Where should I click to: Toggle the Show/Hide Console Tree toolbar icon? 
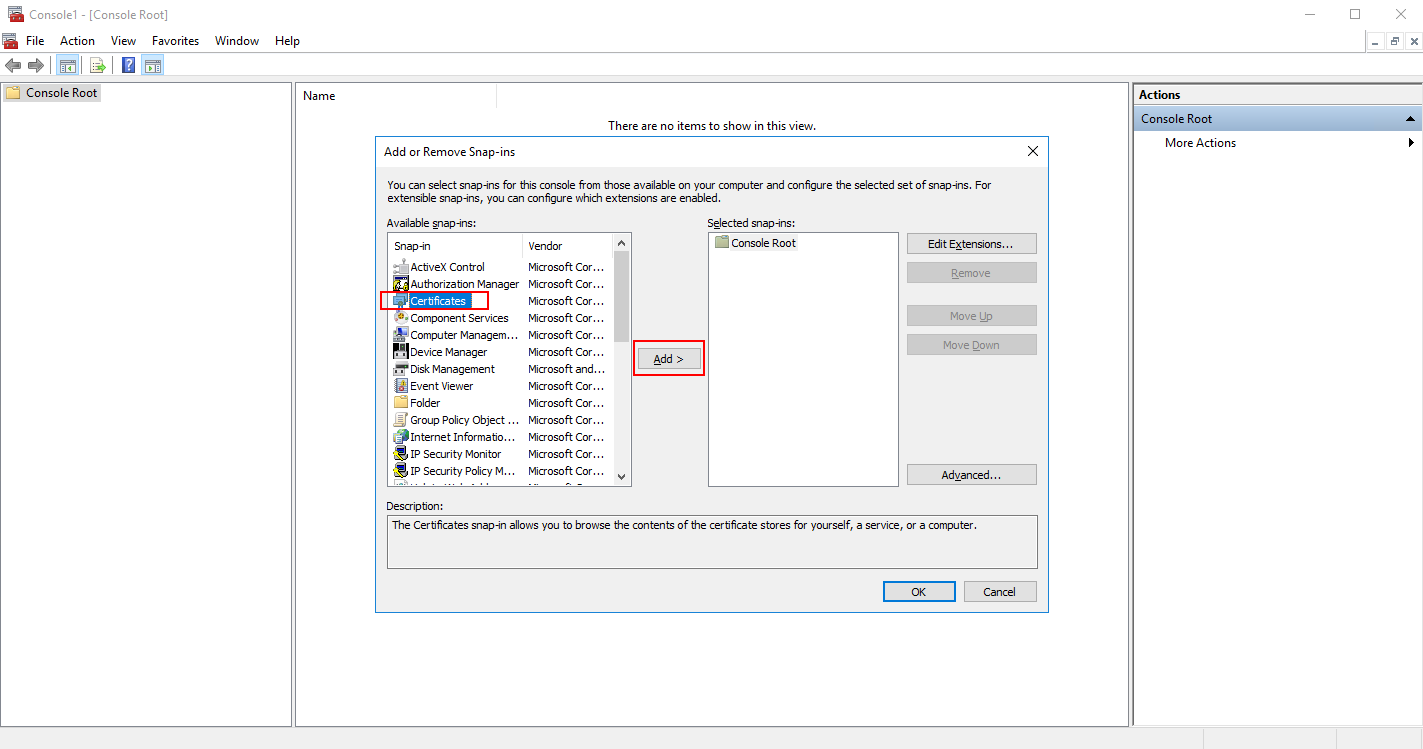(x=67, y=64)
